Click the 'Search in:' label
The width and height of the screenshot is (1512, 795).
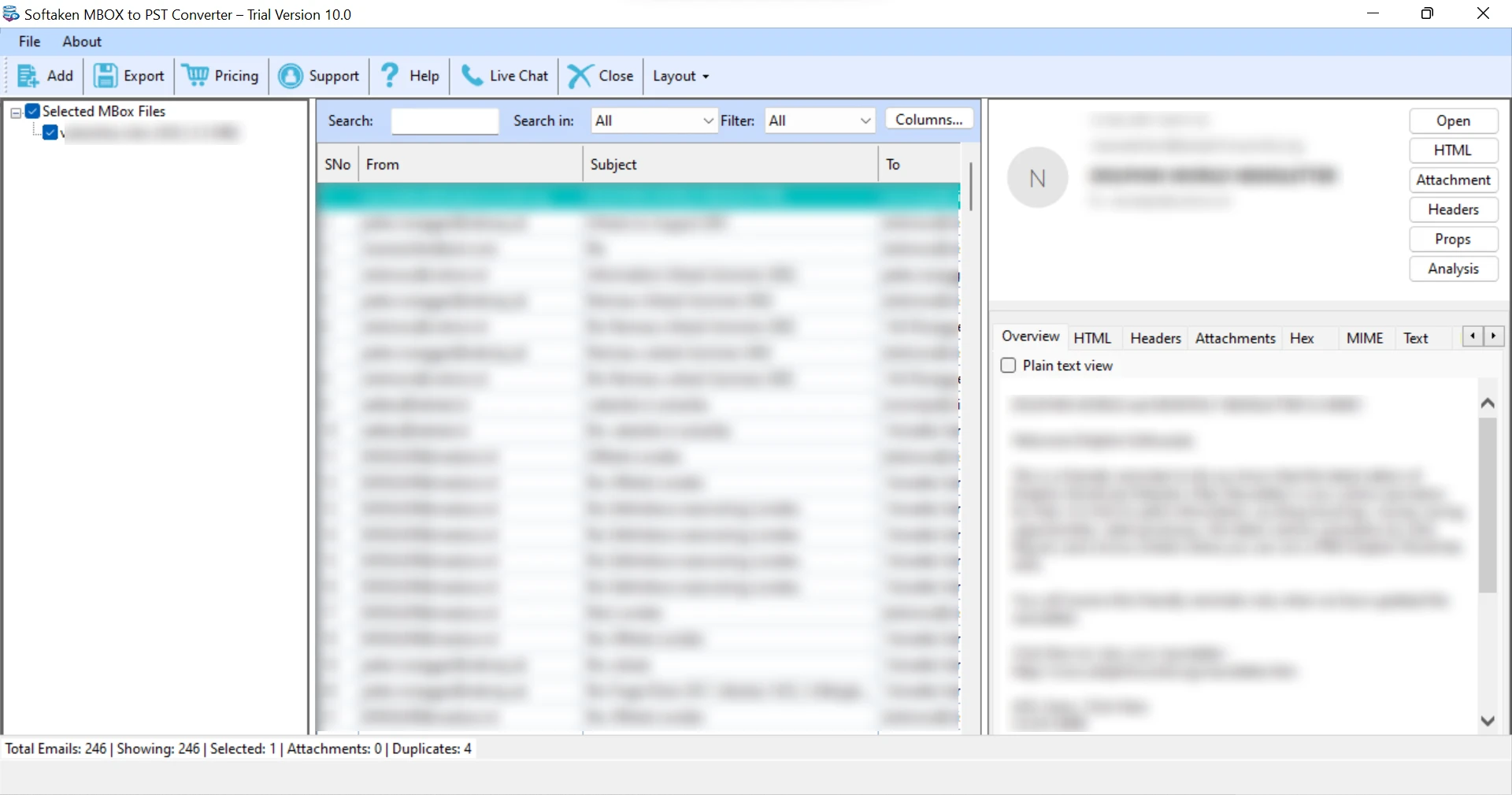(x=543, y=121)
